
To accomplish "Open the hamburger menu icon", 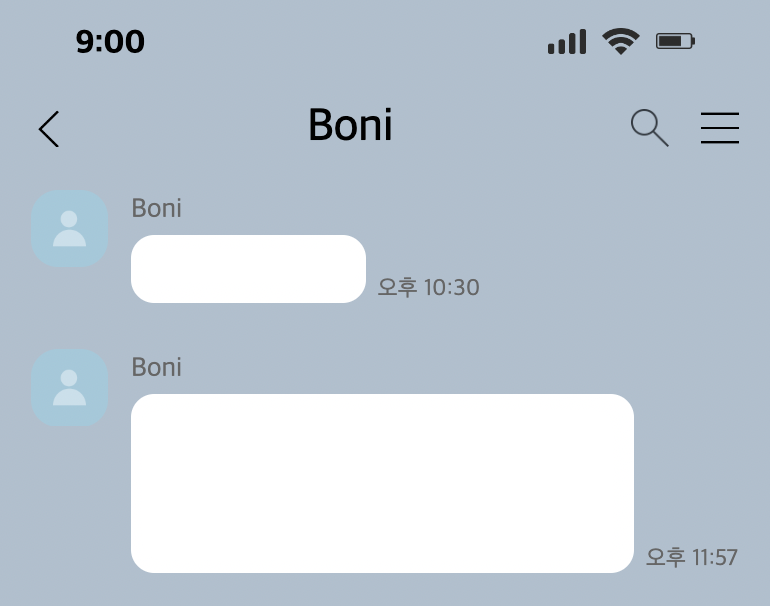I will pyautogui.click(x=720, y=128).
